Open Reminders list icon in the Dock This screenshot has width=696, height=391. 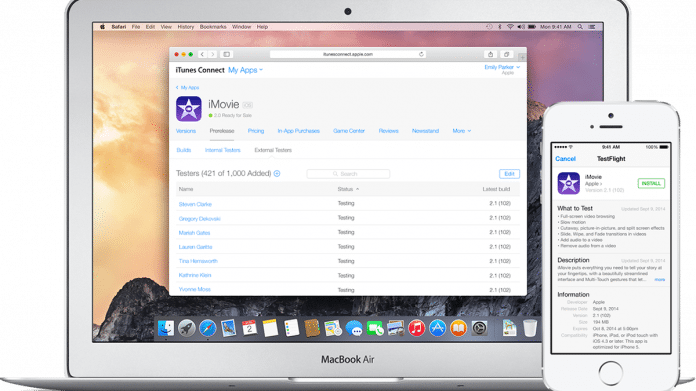coord(291,328)
